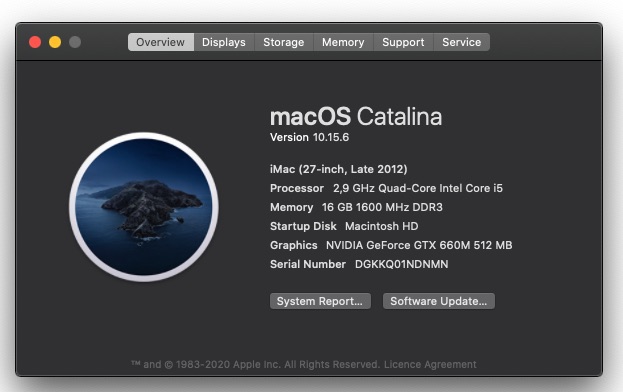Click the macOS Catalina island icon
This screenshot has height=392, width=623.
pos(144,207)
